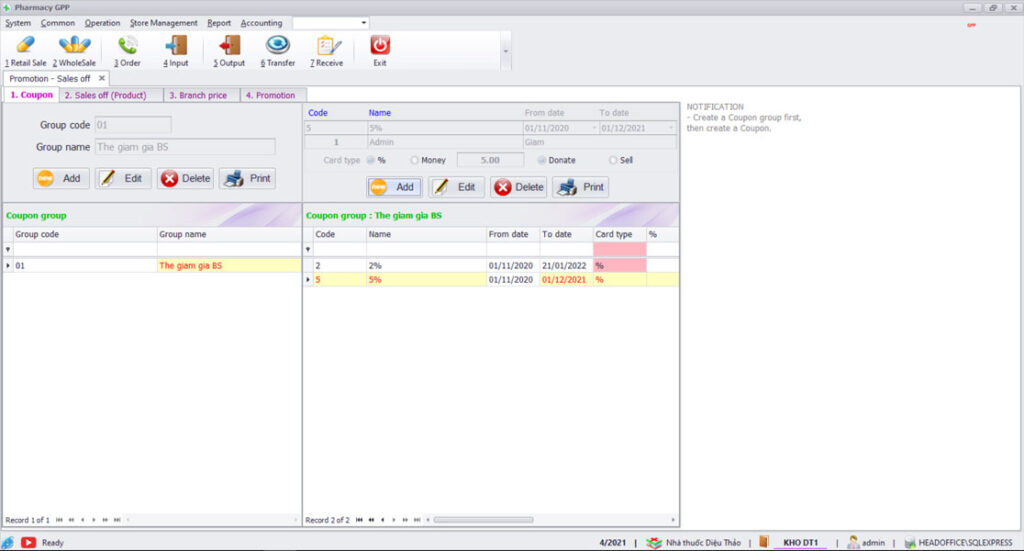Open the WholeSale toolbar icon
The image size is (1024, 551).
click(x=74, y=46)
